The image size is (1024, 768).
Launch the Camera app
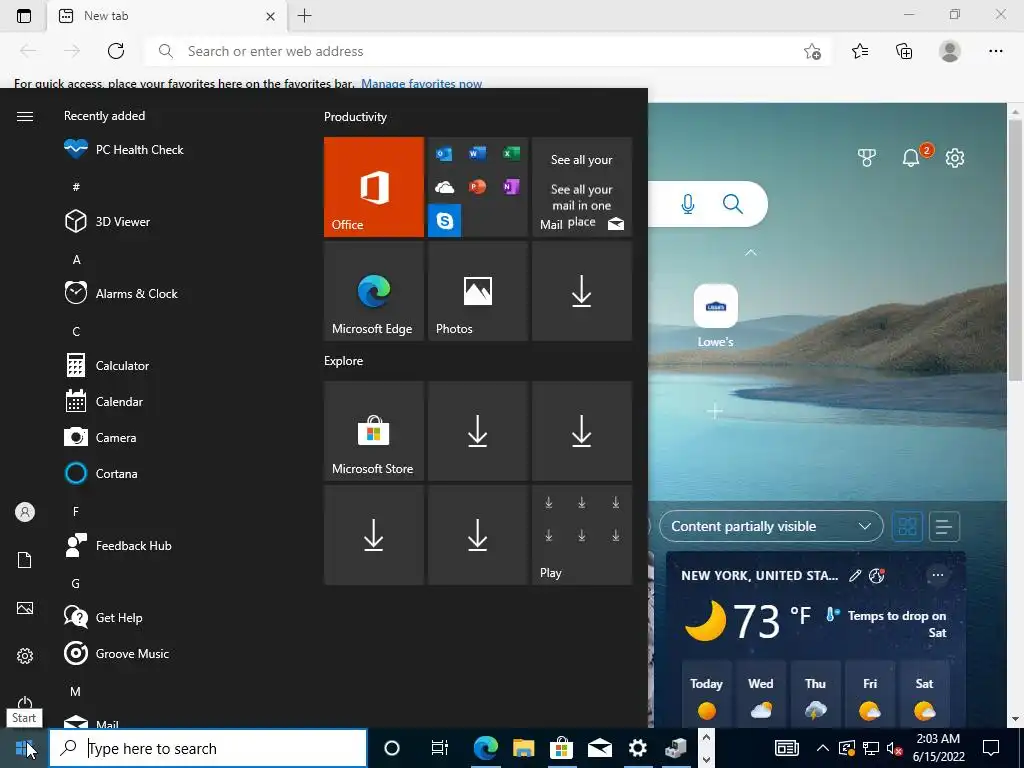click(x=101, y=438)
